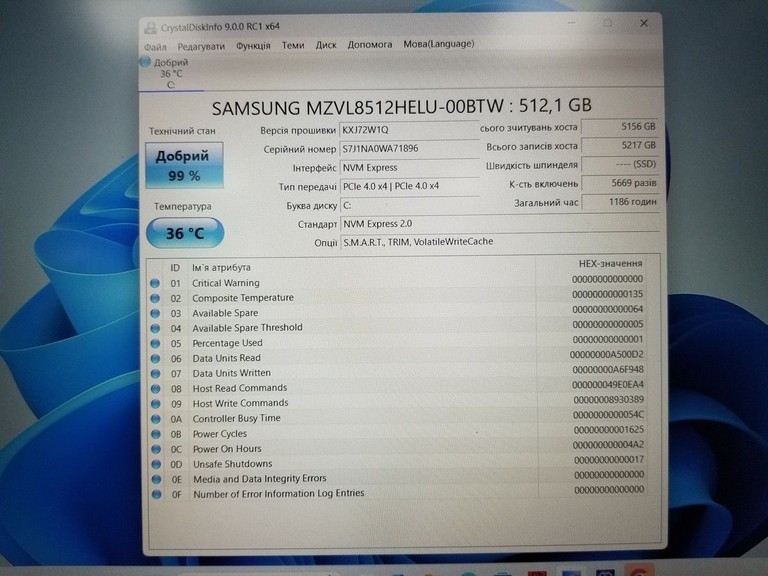Click the total hours value 1186 годин

coord(620,202)
